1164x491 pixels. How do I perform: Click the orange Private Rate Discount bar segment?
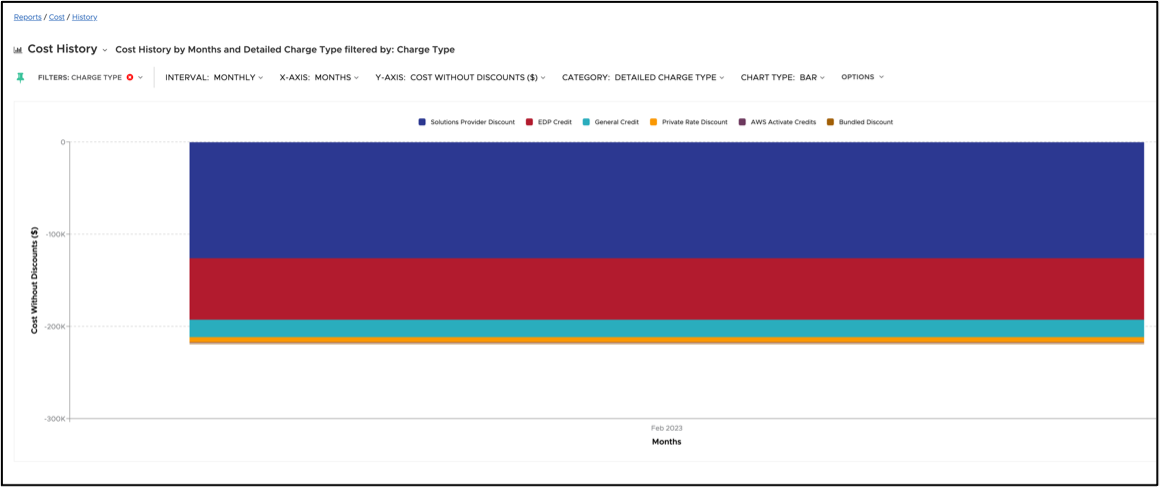[x=667, y=339]
